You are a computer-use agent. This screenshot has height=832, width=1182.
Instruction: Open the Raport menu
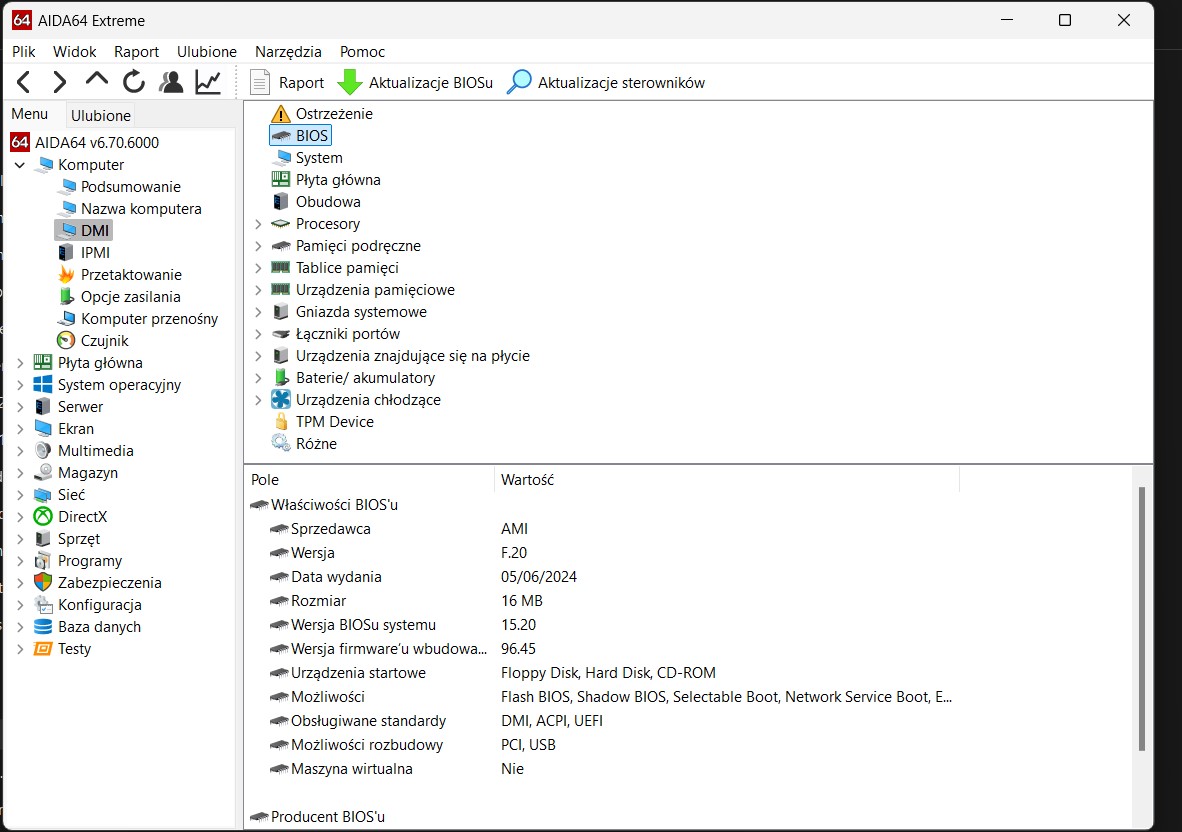coord(136,51)
